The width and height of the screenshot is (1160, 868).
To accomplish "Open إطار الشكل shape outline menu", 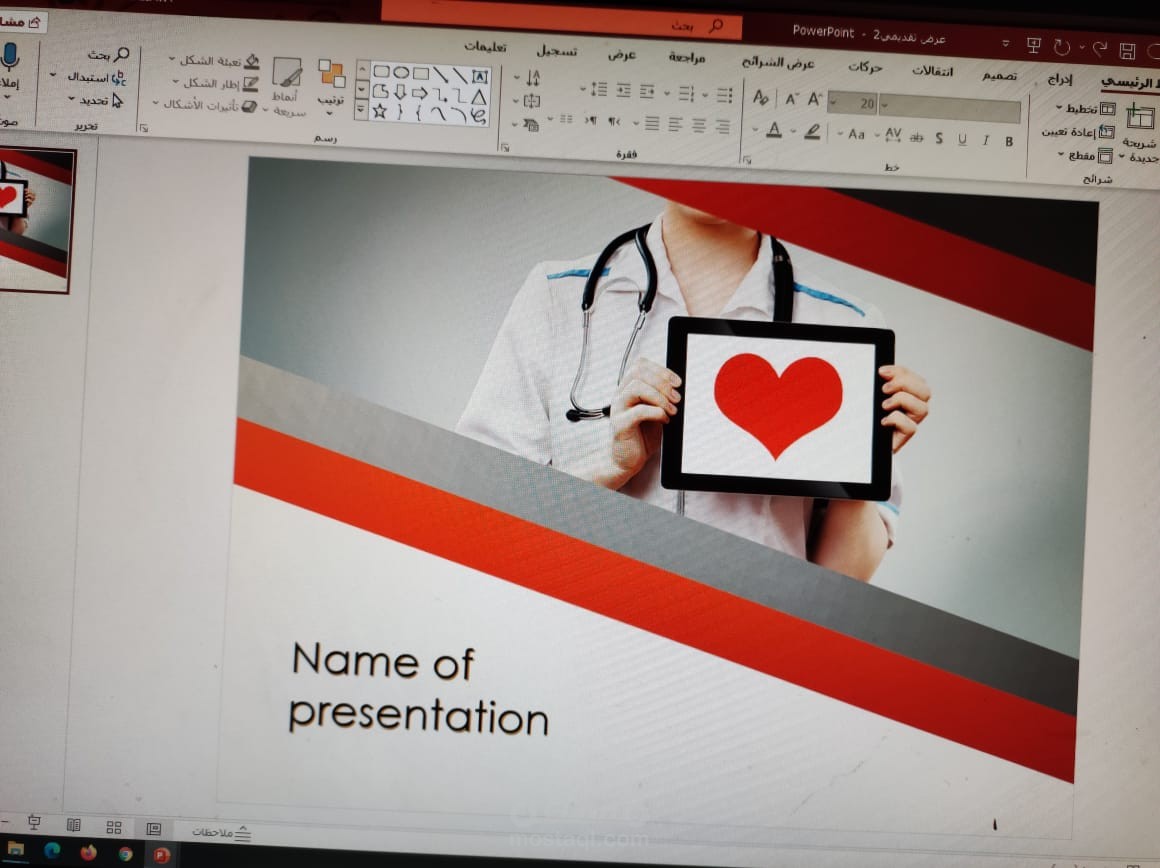I will 216,83.
